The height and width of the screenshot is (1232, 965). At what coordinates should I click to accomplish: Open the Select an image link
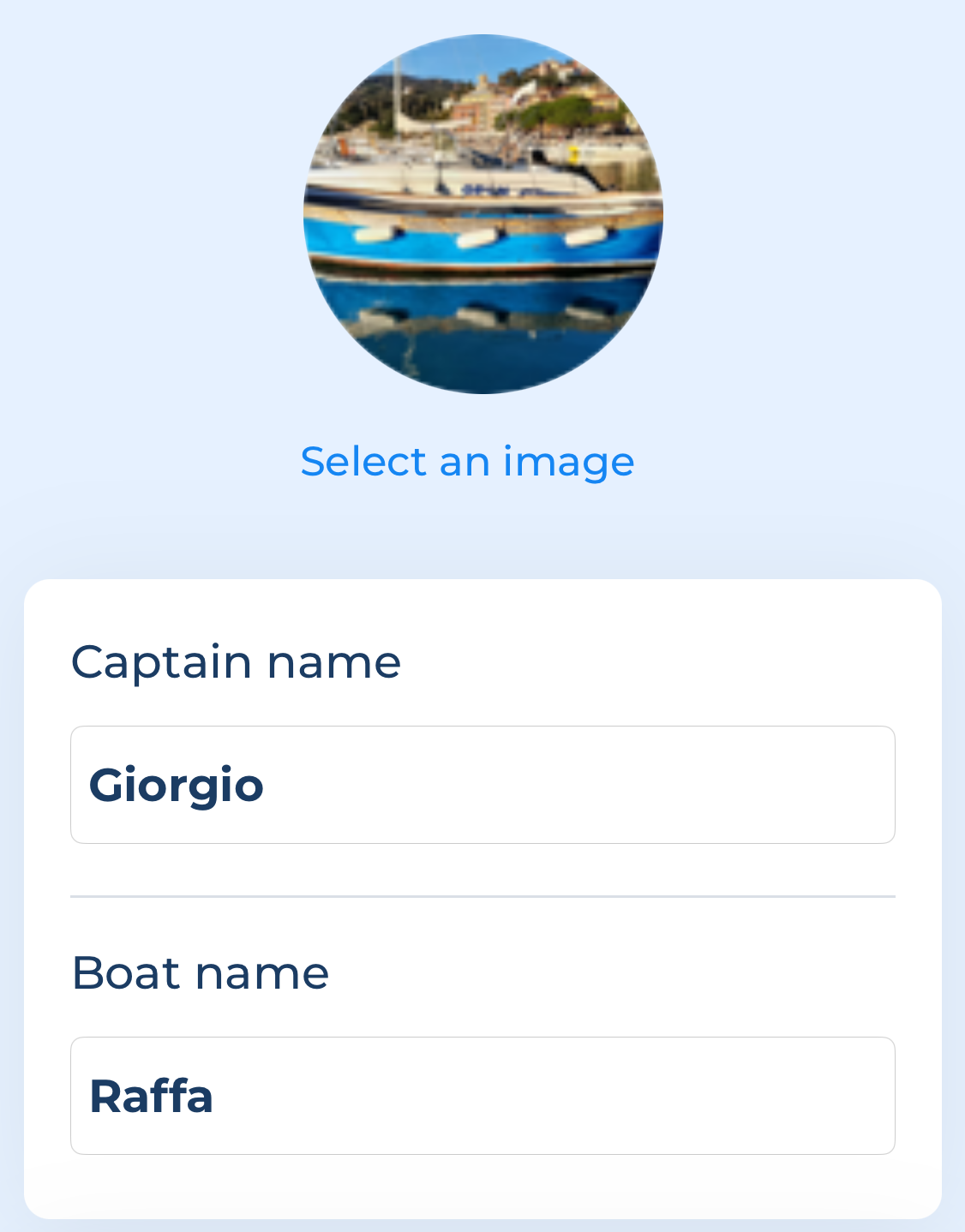coord(467,463)
